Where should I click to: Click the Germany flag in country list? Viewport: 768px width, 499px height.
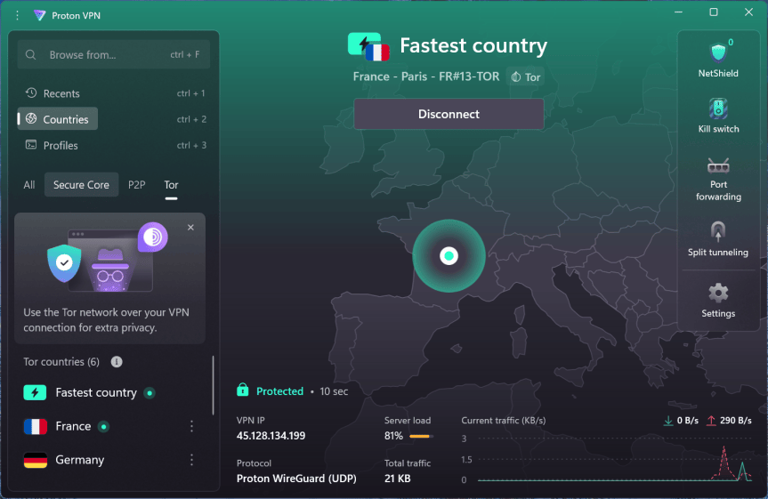[35, 460]
